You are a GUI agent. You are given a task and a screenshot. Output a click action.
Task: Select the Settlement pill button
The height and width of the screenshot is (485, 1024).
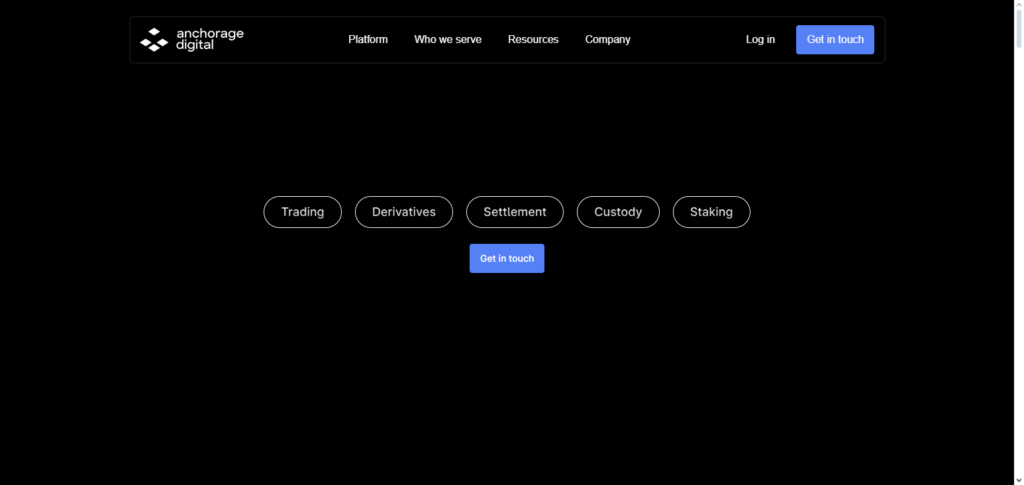[x=514, y=212]
